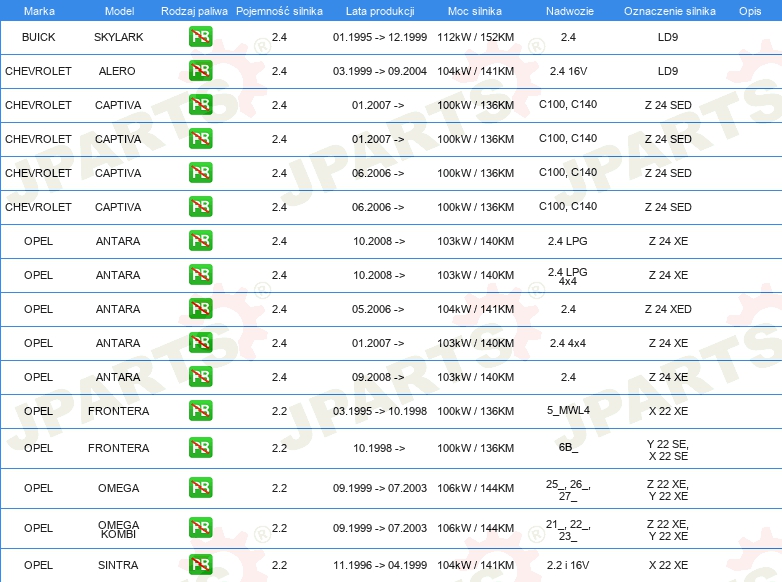
Task: Select the PB icon for Frontera 5_MWL4 row
Action: 200,411
